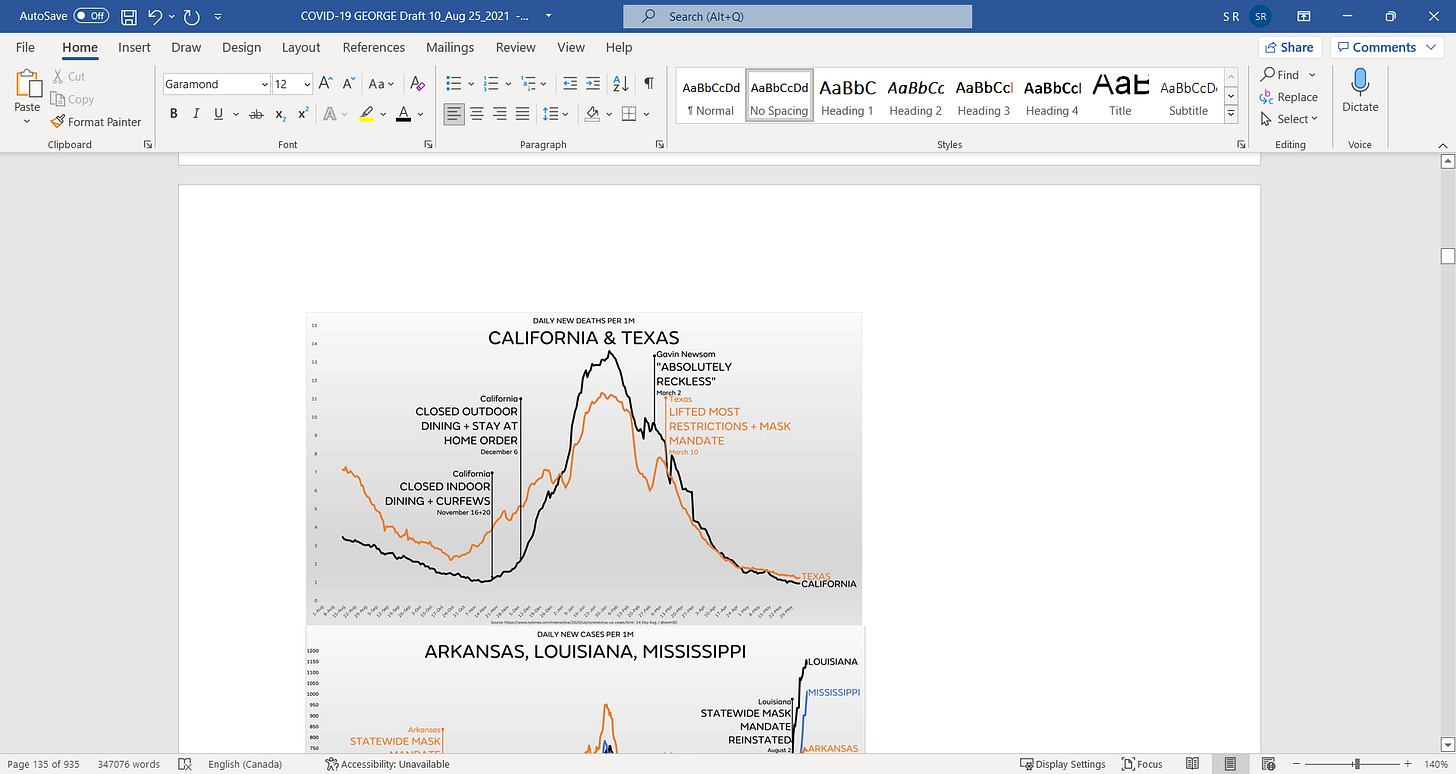Apply Italic formatting
The width and height of the screenshot is (1456, 774).
pyautogui.click(x=197, y=114)
